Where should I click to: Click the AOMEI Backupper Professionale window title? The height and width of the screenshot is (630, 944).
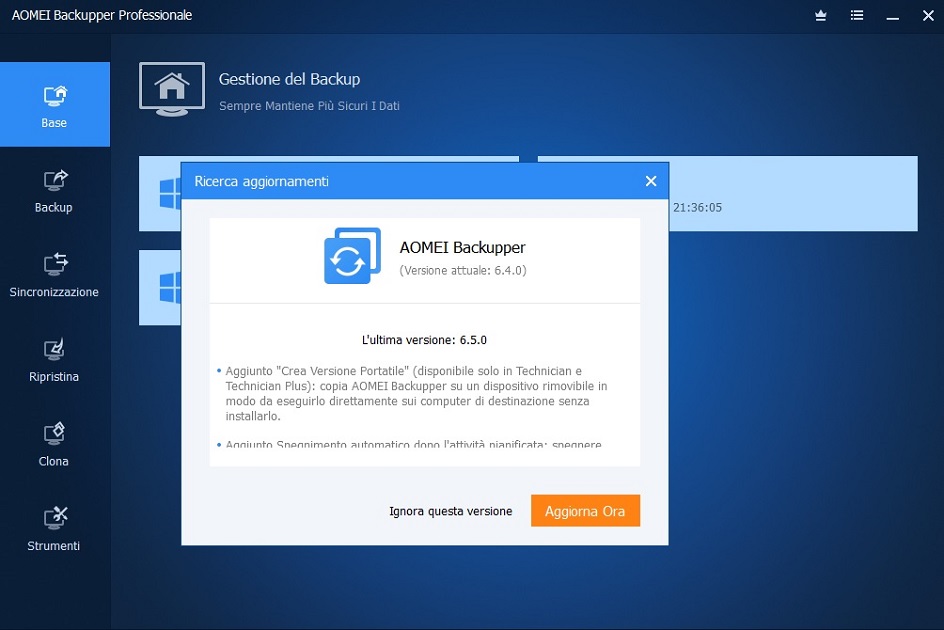pos(102,16)
